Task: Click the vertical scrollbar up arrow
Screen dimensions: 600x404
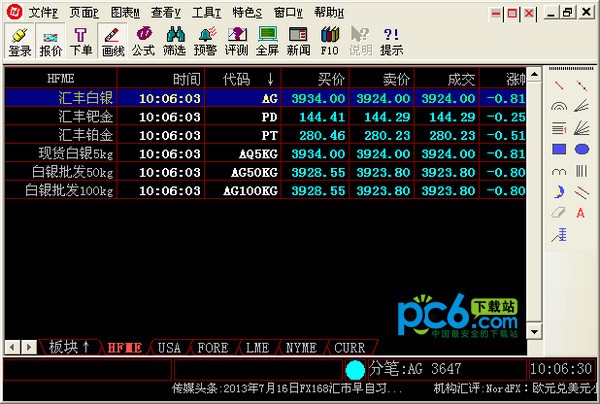Action: [534, 74]
